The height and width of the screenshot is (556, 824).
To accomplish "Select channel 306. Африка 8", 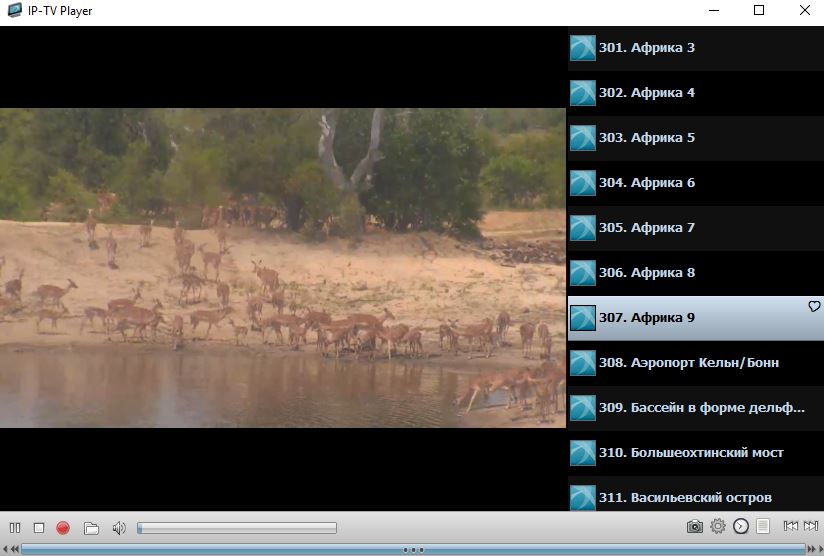I will click(696, 273).
